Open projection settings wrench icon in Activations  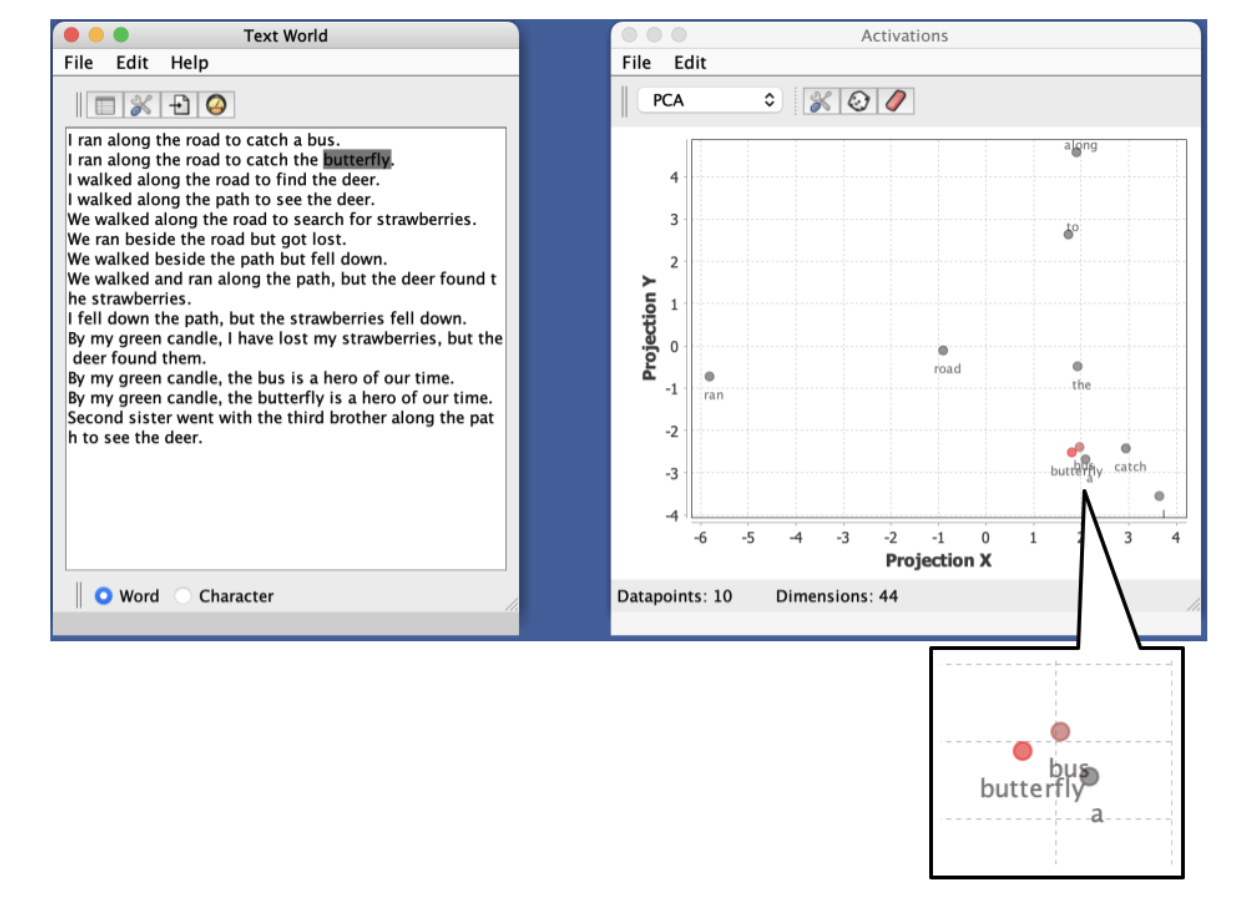pos(821,101)
